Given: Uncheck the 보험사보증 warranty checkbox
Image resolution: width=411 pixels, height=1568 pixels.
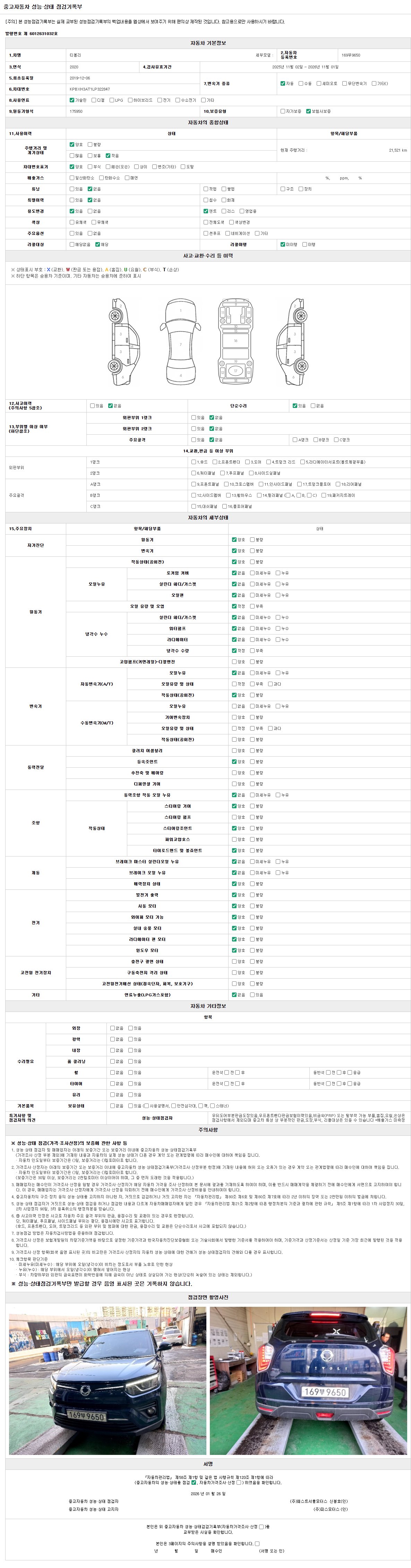Looking at the screenshot, I should point(309,111).
